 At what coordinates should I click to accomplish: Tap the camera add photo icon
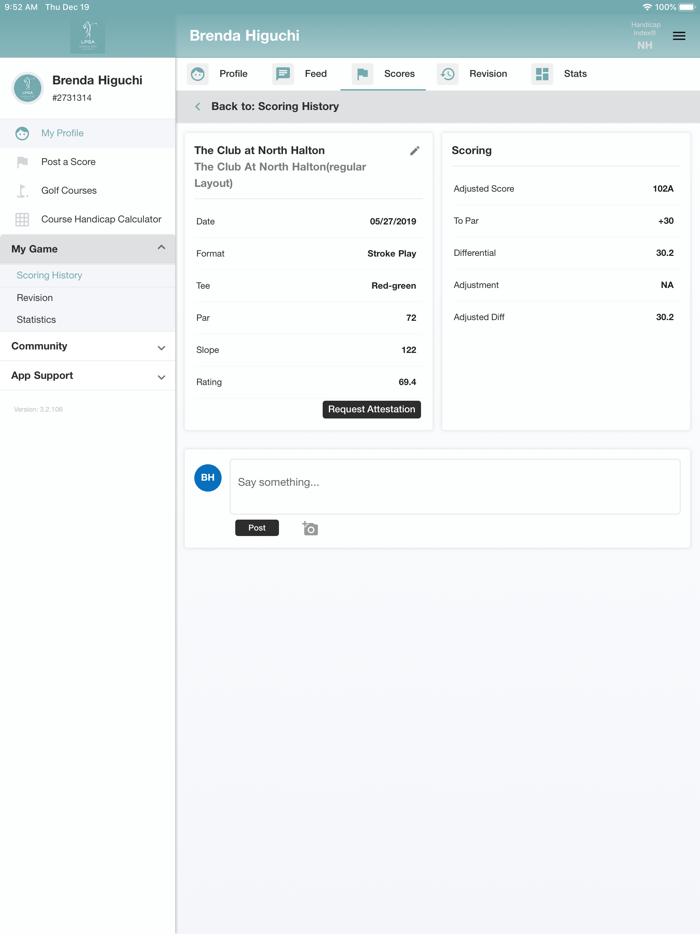coord(310,528)
